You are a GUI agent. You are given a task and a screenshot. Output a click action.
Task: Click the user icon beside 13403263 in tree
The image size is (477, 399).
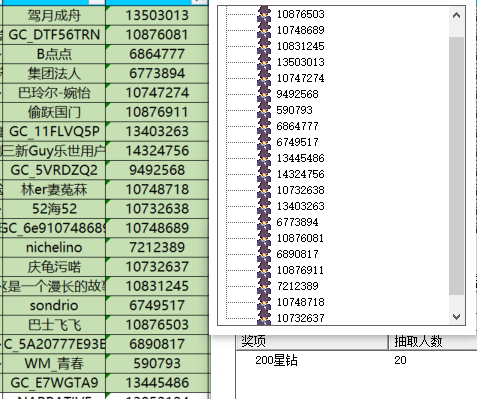(x=264, y=206)
